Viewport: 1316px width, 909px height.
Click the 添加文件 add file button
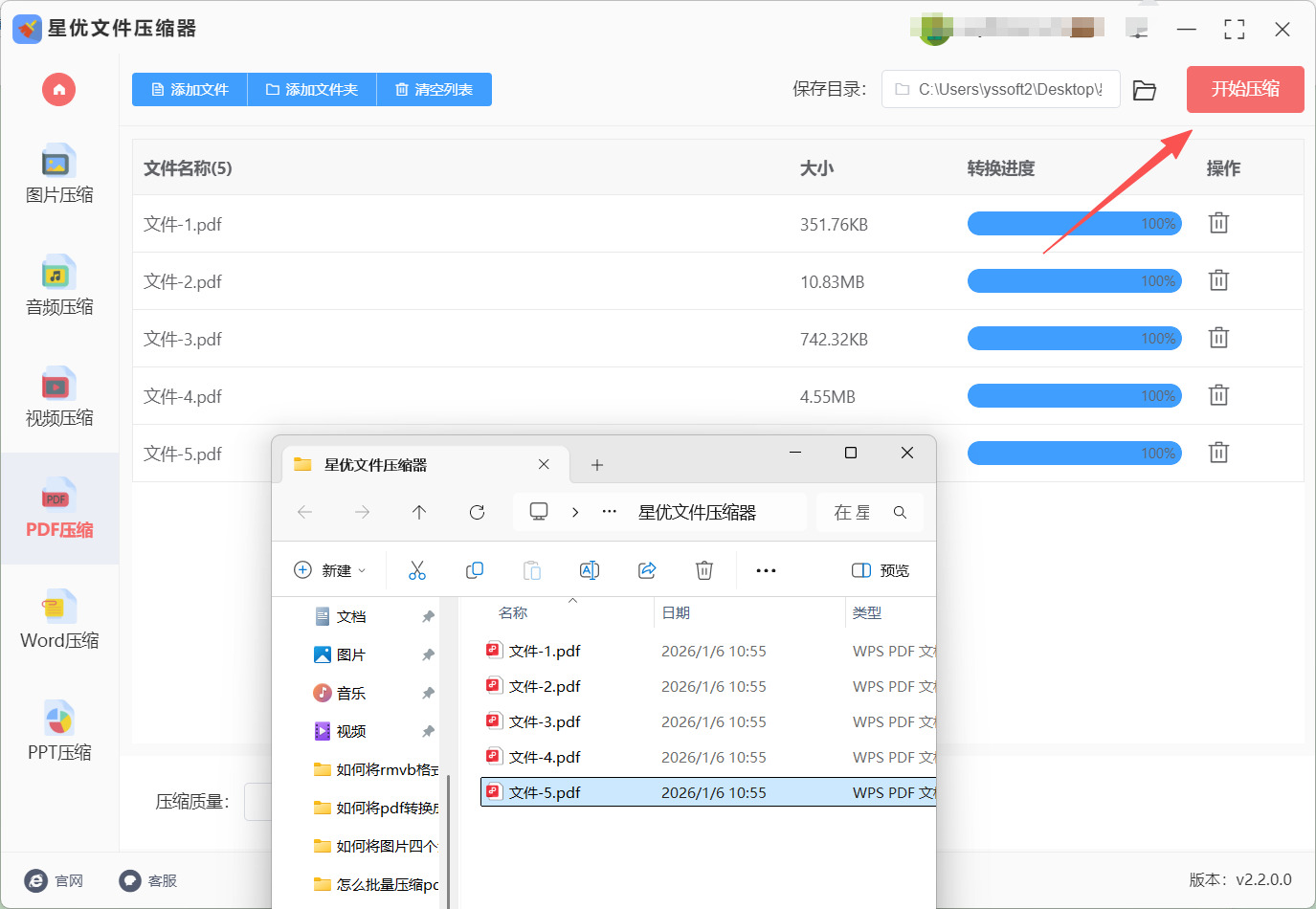(x=190, y=90)
